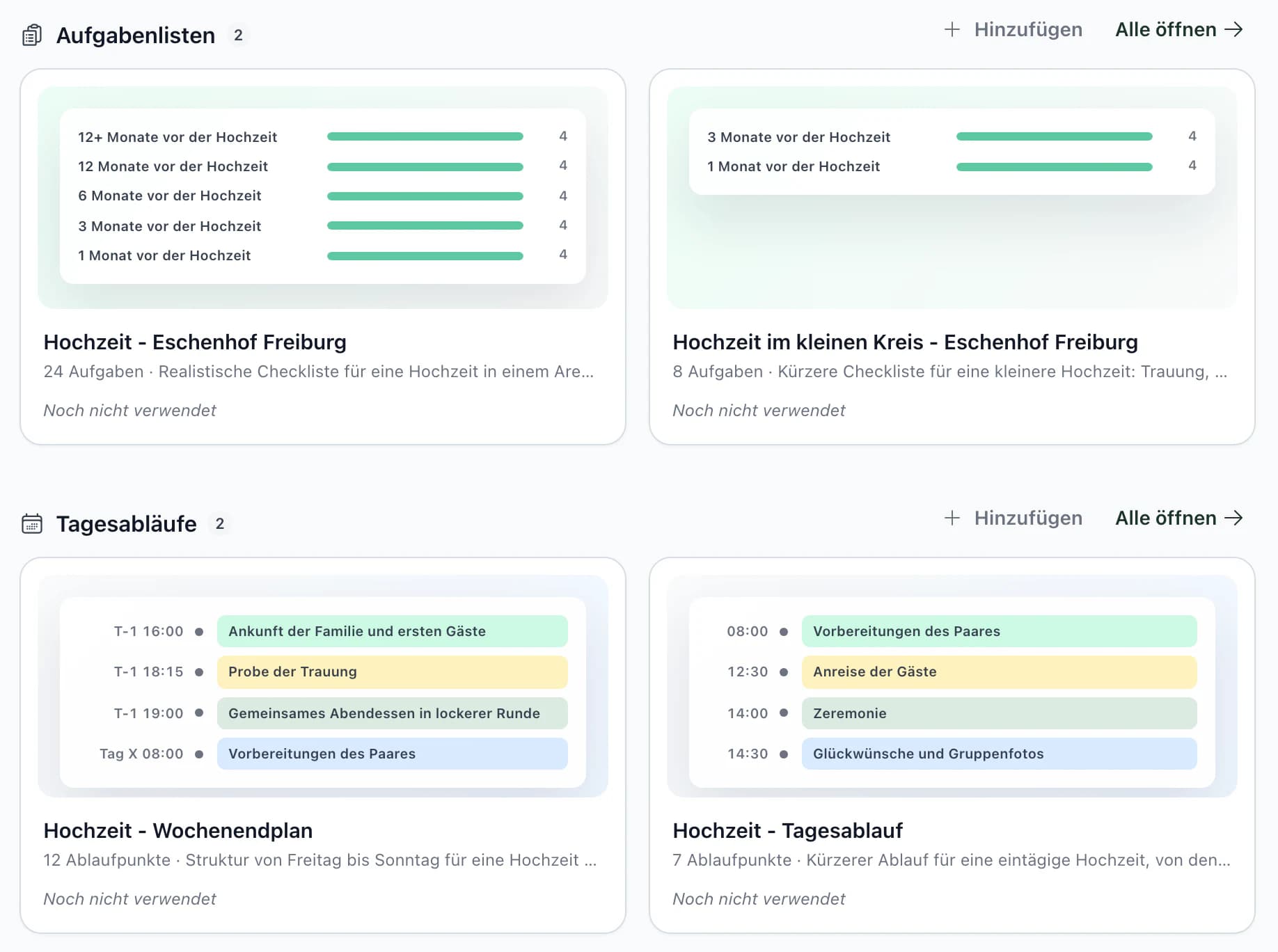Click the Tagesabläufe calendar icon

click(32, 523)
